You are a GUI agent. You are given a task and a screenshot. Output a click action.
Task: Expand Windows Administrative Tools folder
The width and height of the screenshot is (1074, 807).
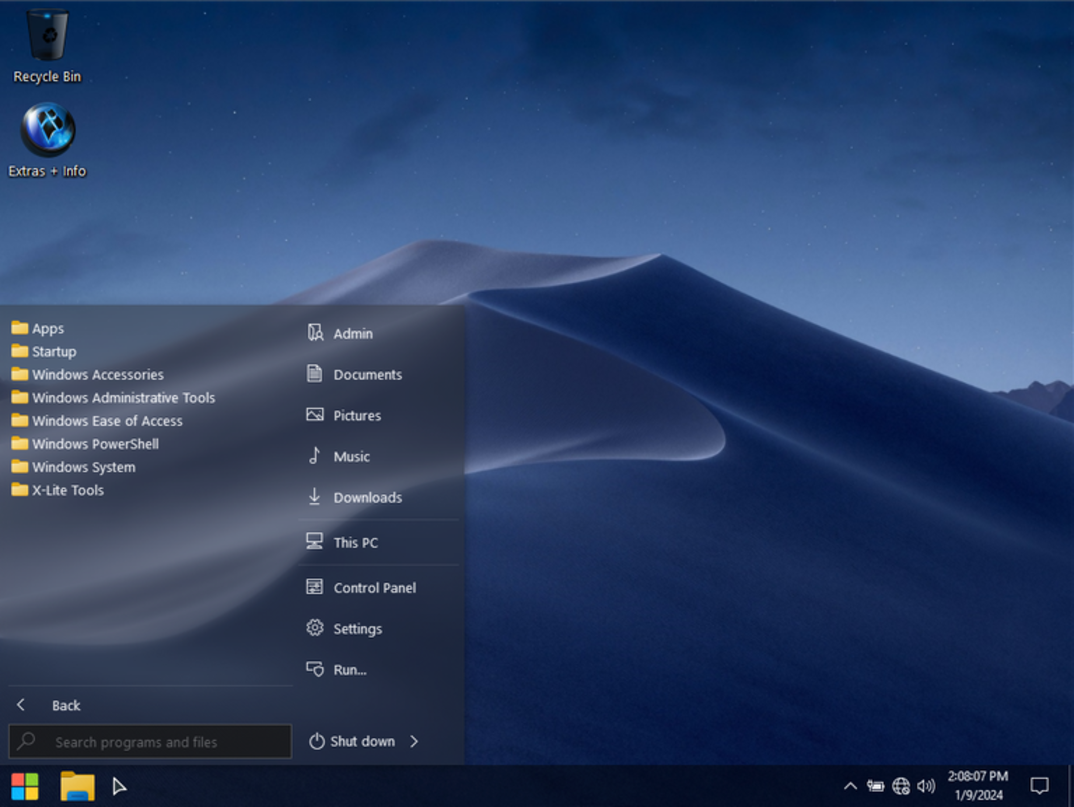tap(113, 397)
